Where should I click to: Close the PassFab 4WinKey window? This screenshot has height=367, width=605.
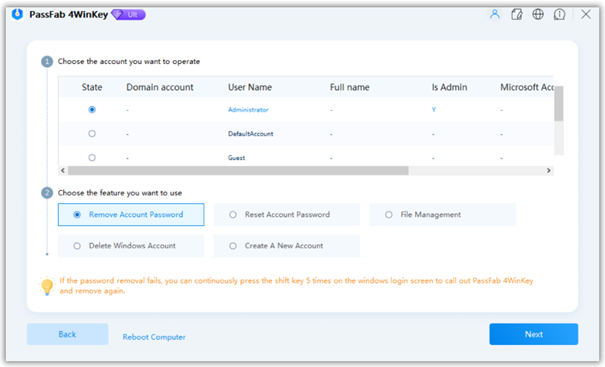[x=586, y=14]
